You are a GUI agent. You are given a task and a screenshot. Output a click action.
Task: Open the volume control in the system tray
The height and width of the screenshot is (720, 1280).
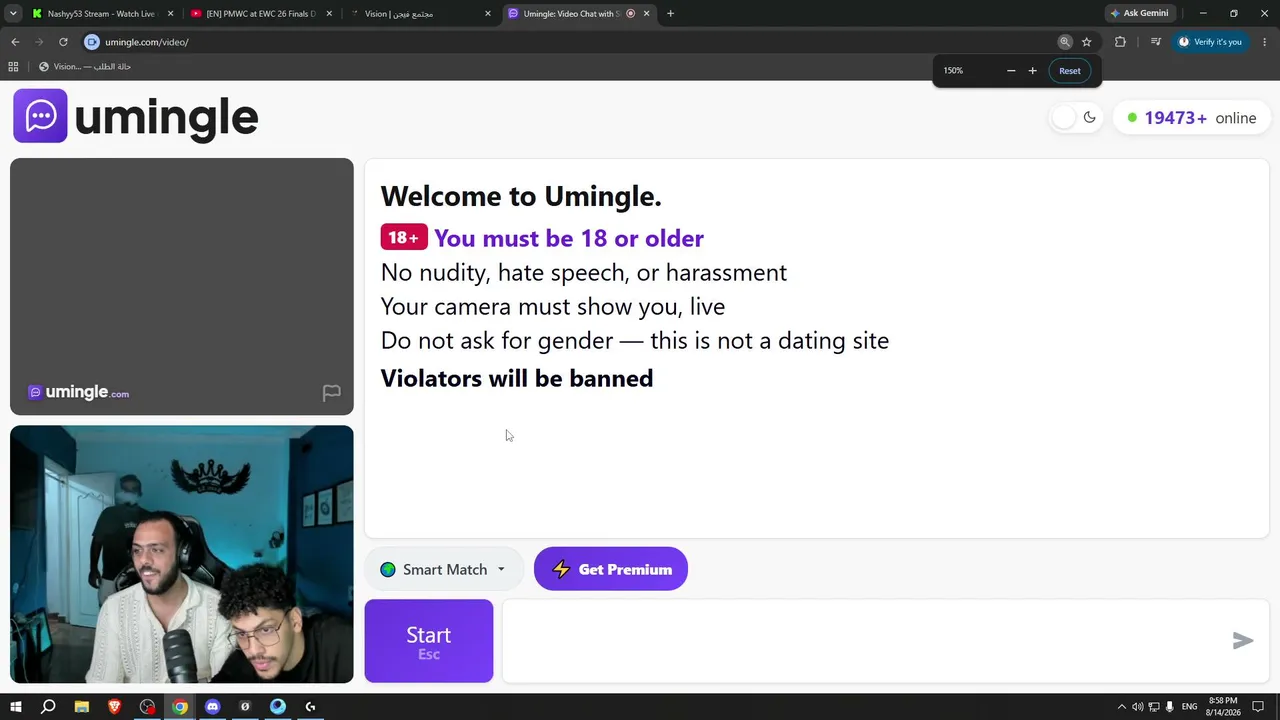(x=1137, y=707)
